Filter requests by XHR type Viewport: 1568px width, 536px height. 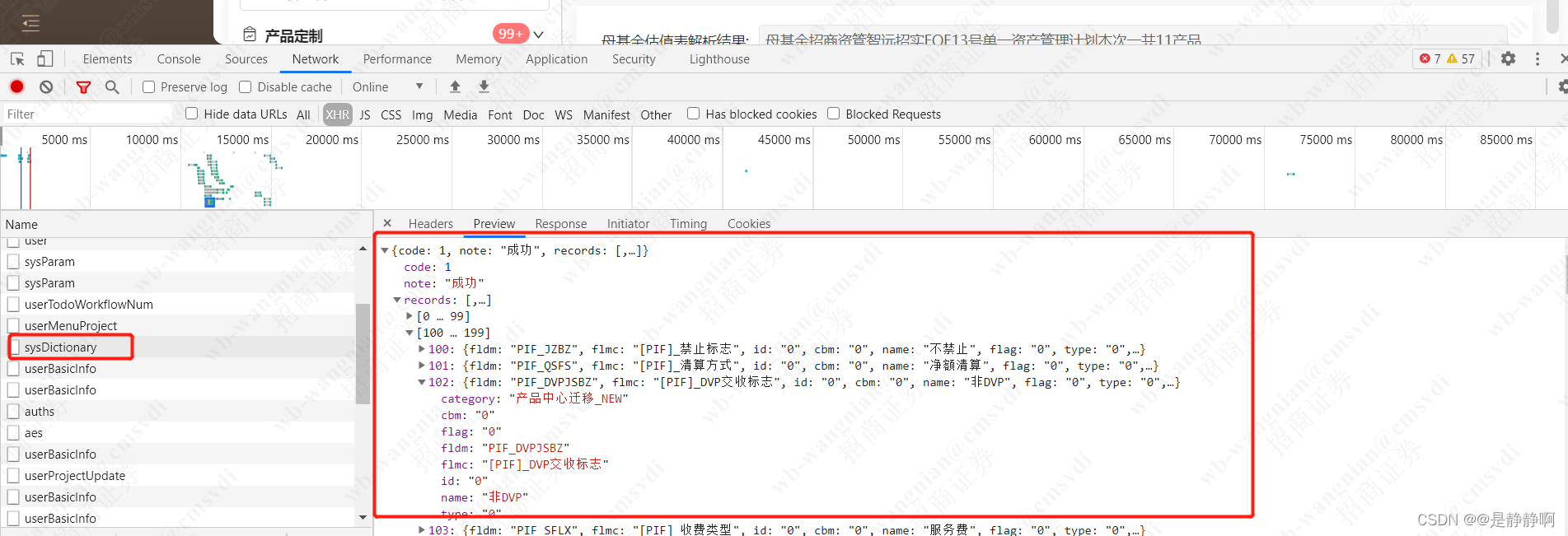[337, 114]
